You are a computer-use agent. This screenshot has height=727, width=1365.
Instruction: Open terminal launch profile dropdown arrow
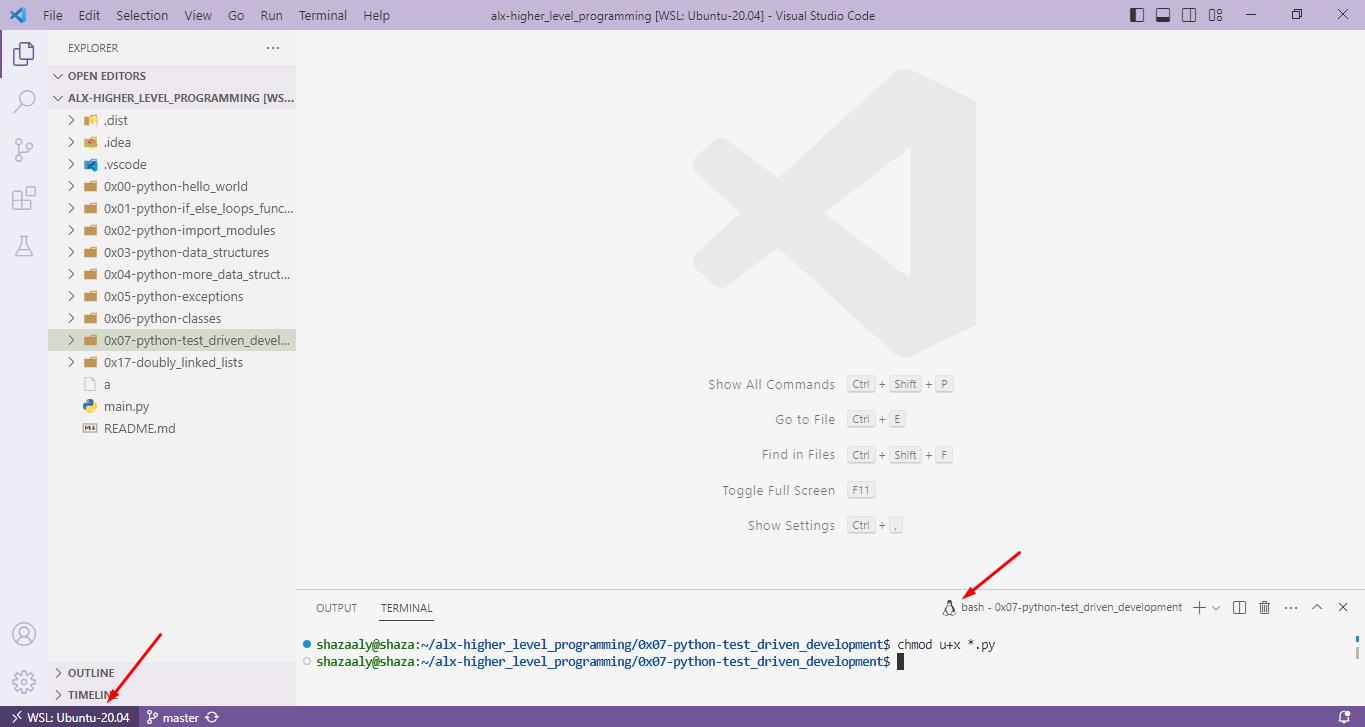pos(1216,607)
